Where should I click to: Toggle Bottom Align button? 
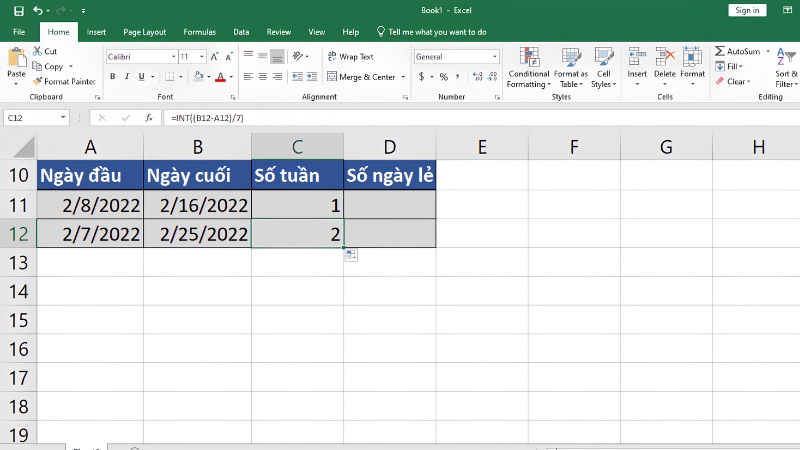pyautogui.click(x=278, y=56)
